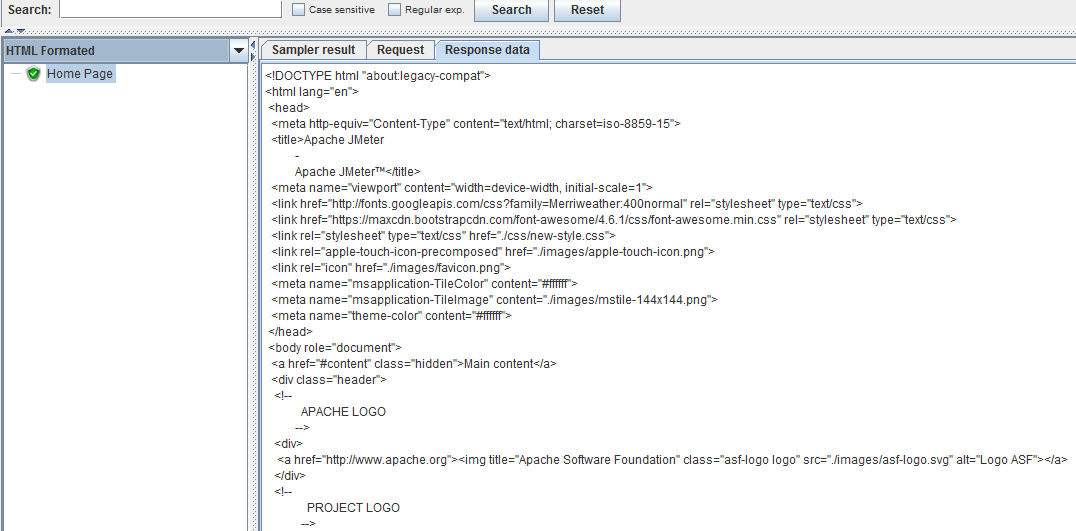Focus the Search text field

coord(170,10)
